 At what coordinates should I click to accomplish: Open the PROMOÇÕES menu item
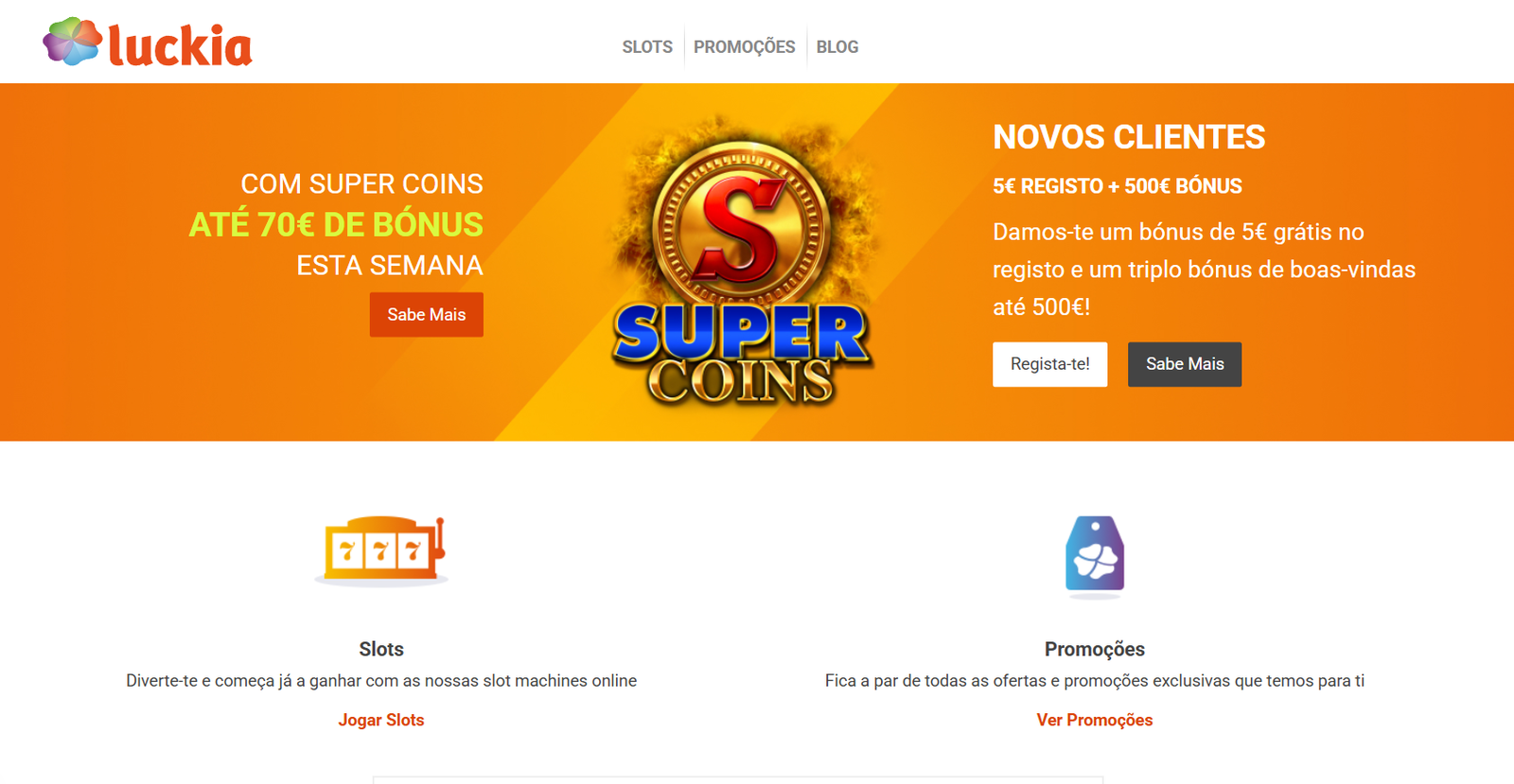(745, 47)
